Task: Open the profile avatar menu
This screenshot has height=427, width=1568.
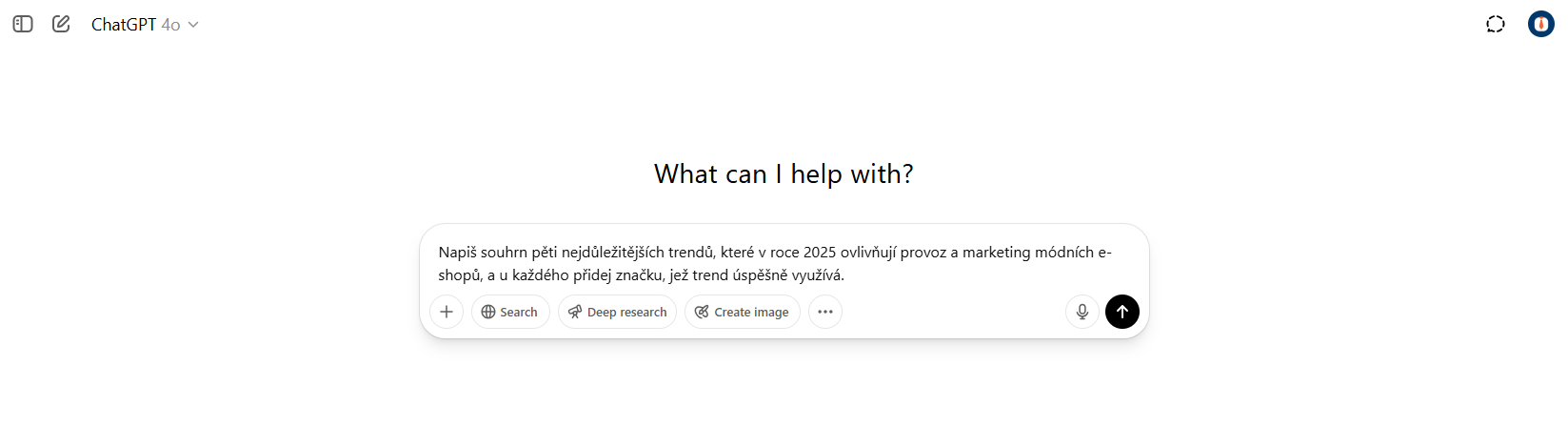Action: pos(1540,24)
